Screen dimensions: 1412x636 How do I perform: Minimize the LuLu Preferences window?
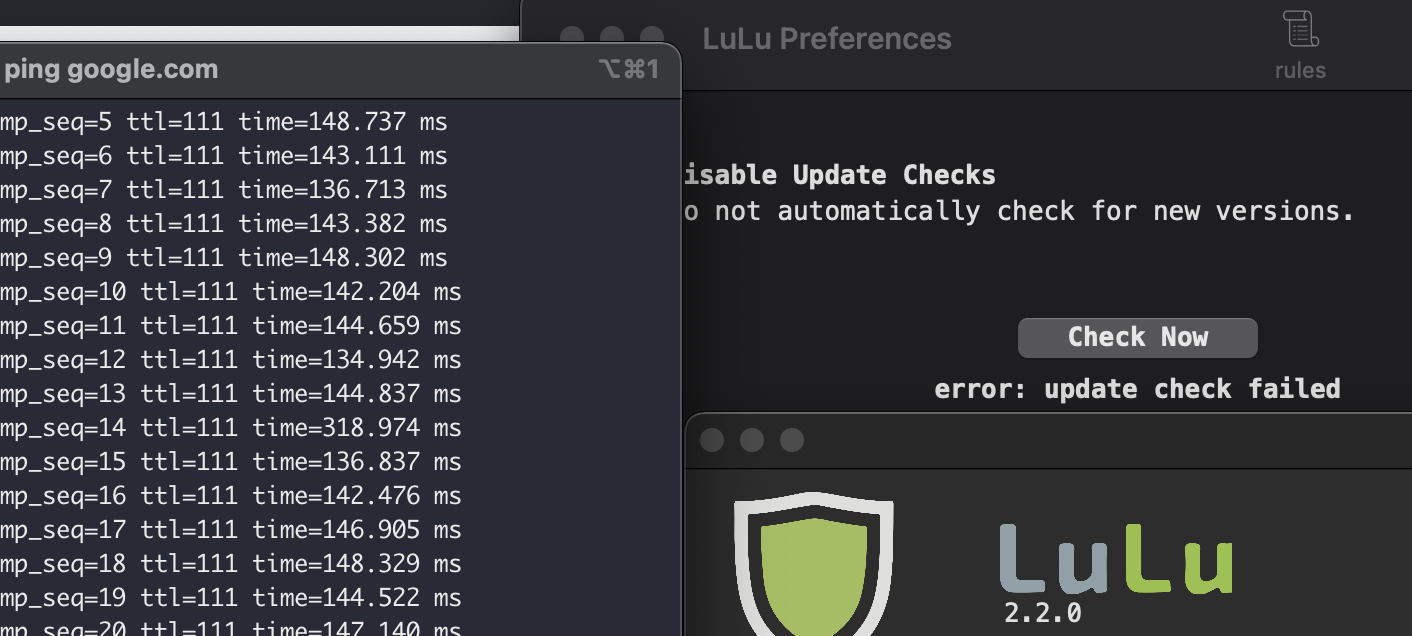612,37
